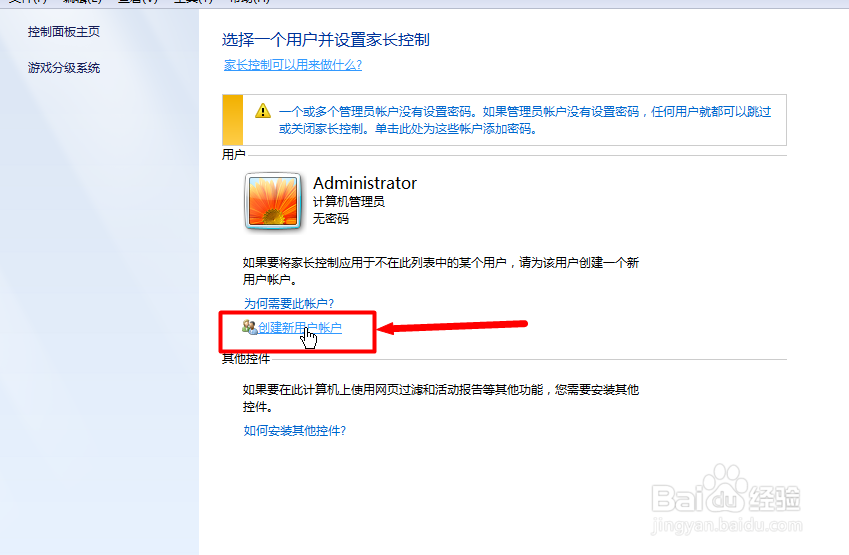This screenshot has width=849, height=555.
Task: Click the 创建新用户帐户 link
Action: click(300, 328)
